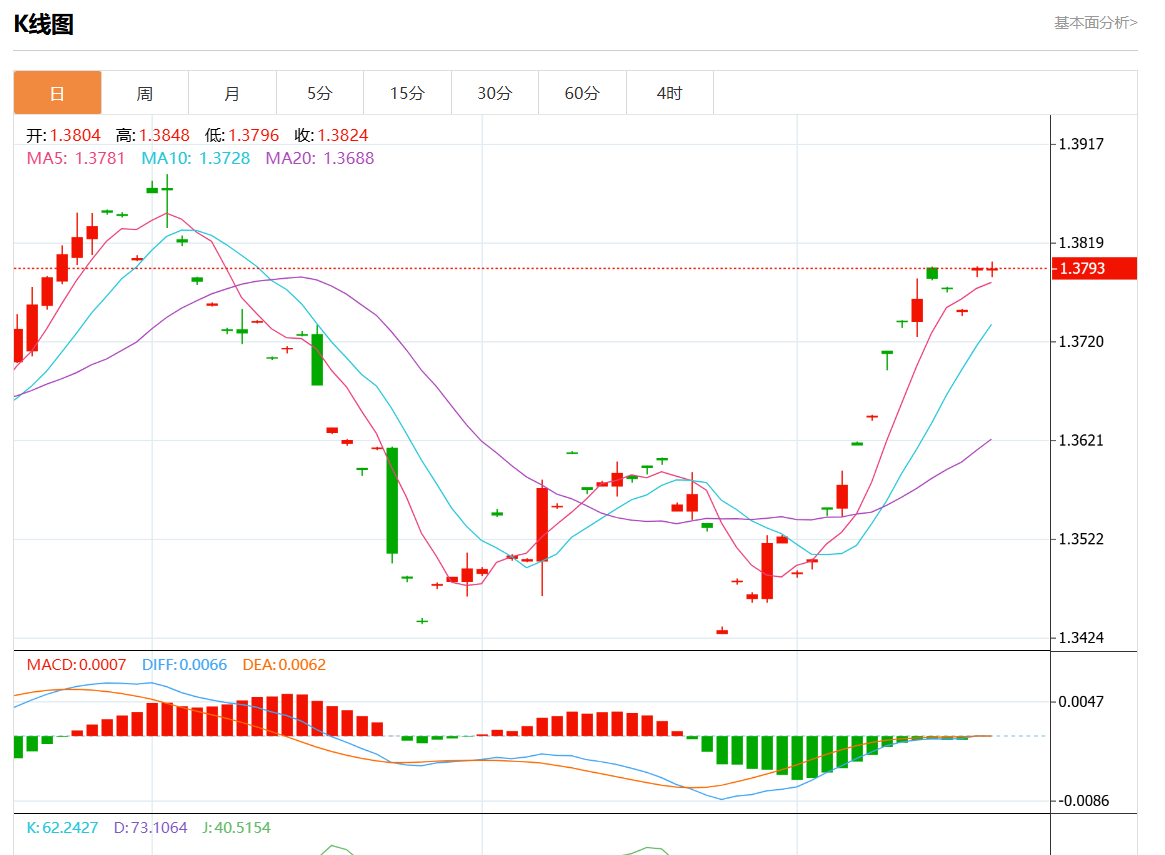1165x855 pixels.
Task: Click the 1.3424 price axis label
Action: point(1081,638)
